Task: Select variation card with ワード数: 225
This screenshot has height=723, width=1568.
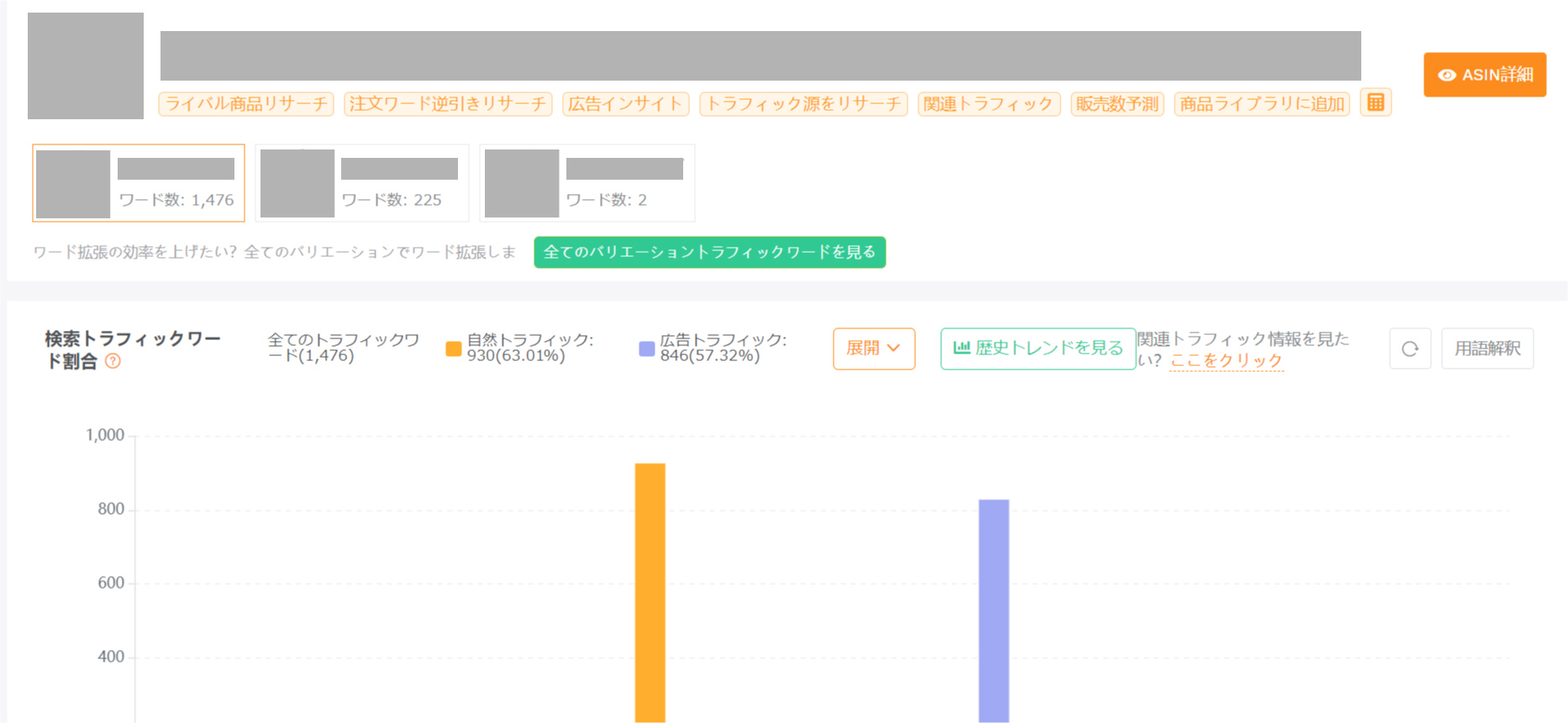Action: 362,183
